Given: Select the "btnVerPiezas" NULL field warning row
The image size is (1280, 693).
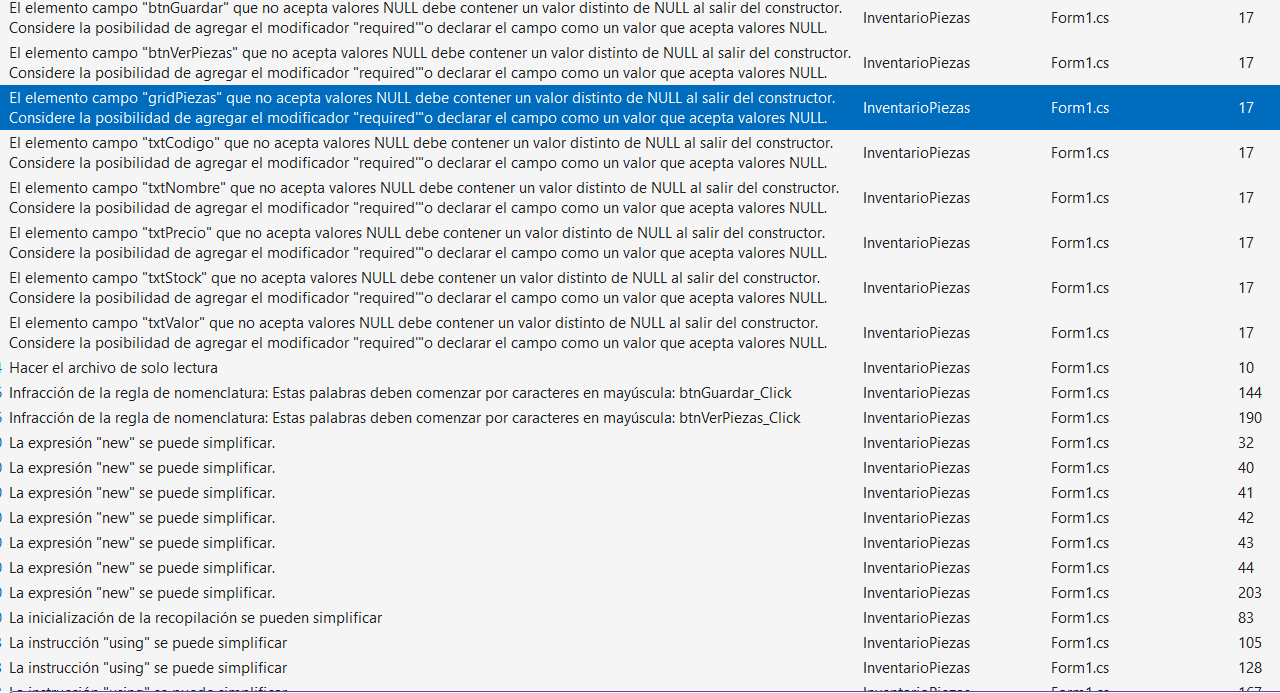Looking at the screenshot, I should 430,63.
